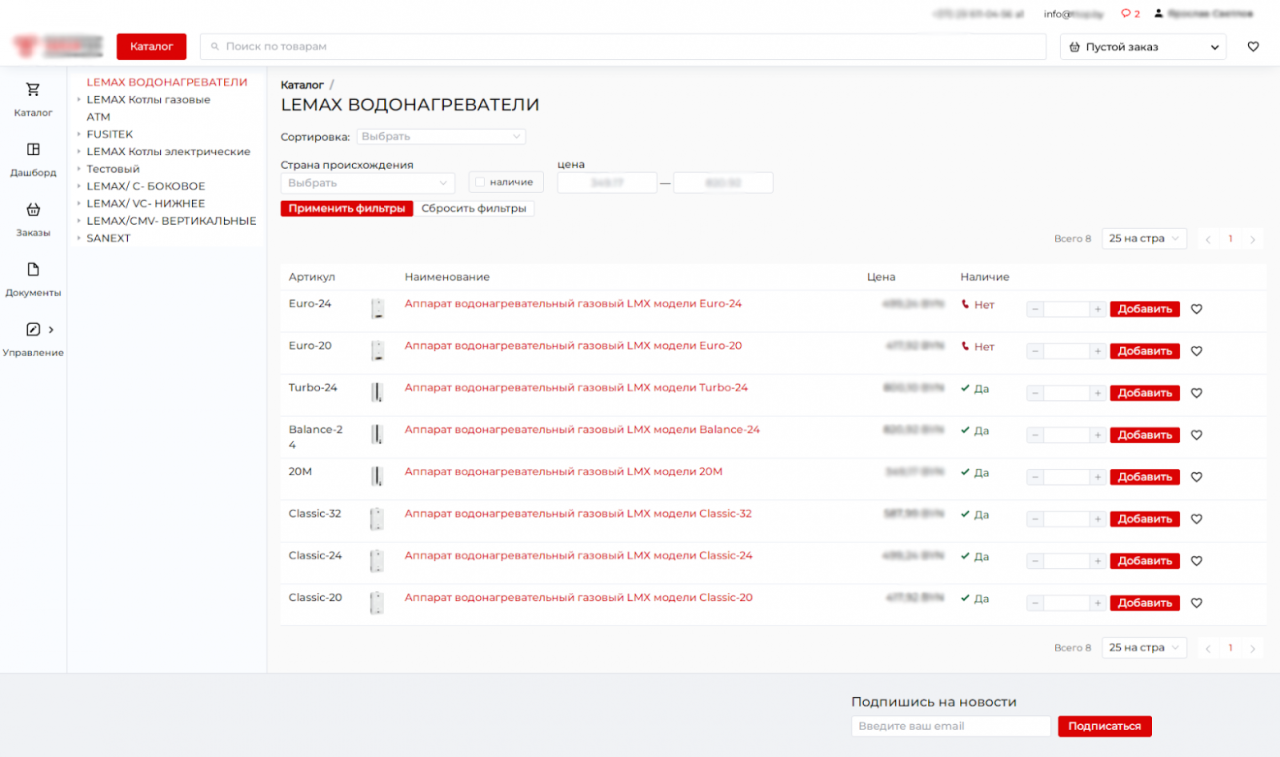The height and width of the screenshot is (757, 1280).
Task: Click the Подписаться button
Action: [x=1105, y=727]
